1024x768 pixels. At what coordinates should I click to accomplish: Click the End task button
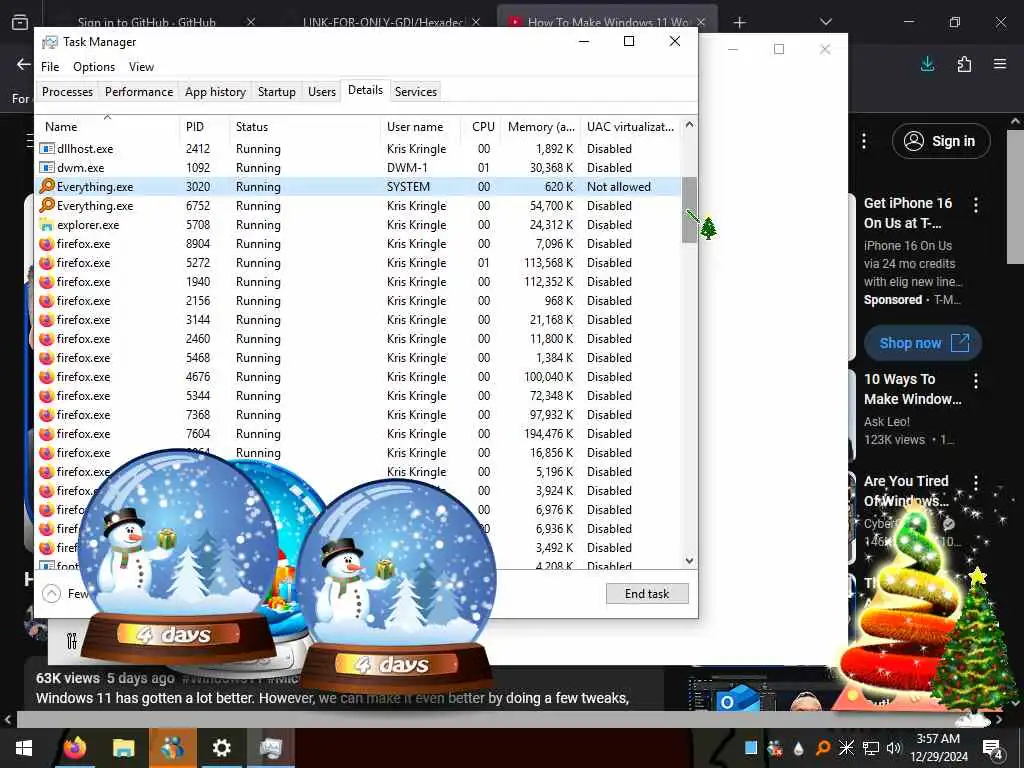[647, 593]
